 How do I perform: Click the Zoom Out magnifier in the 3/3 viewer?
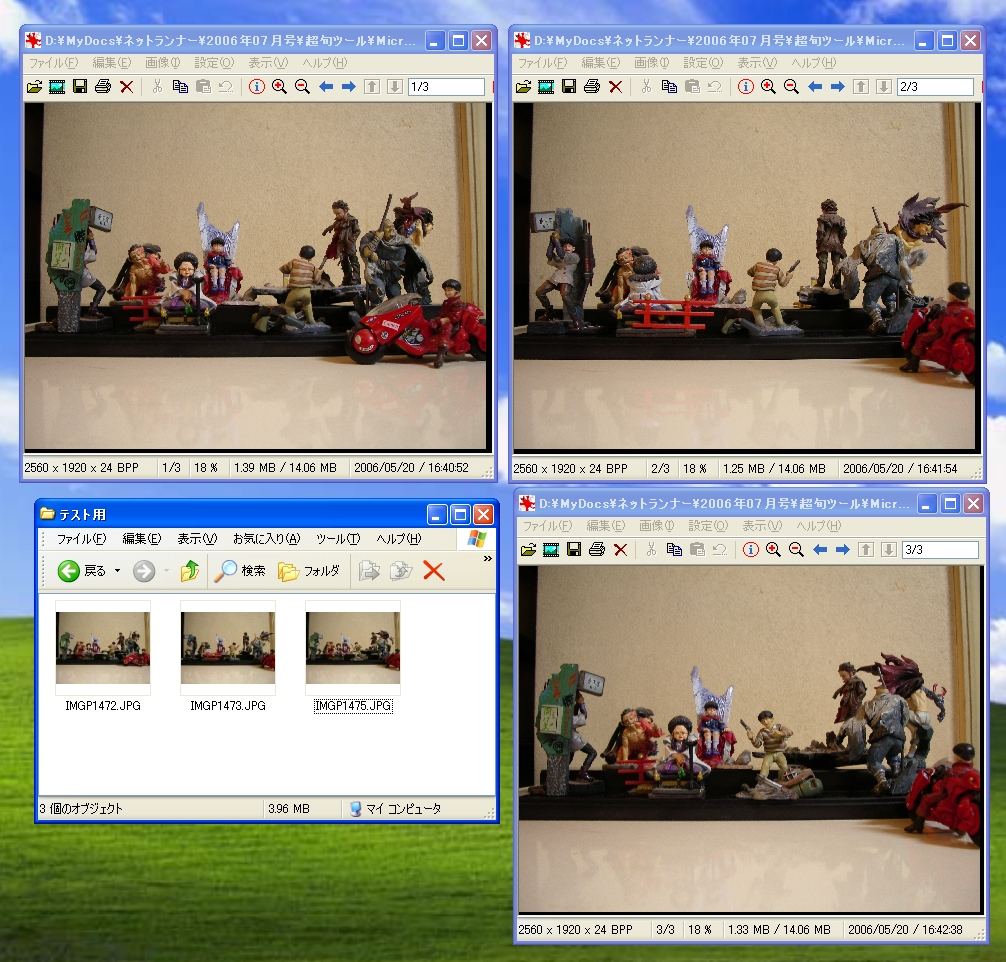796,549
